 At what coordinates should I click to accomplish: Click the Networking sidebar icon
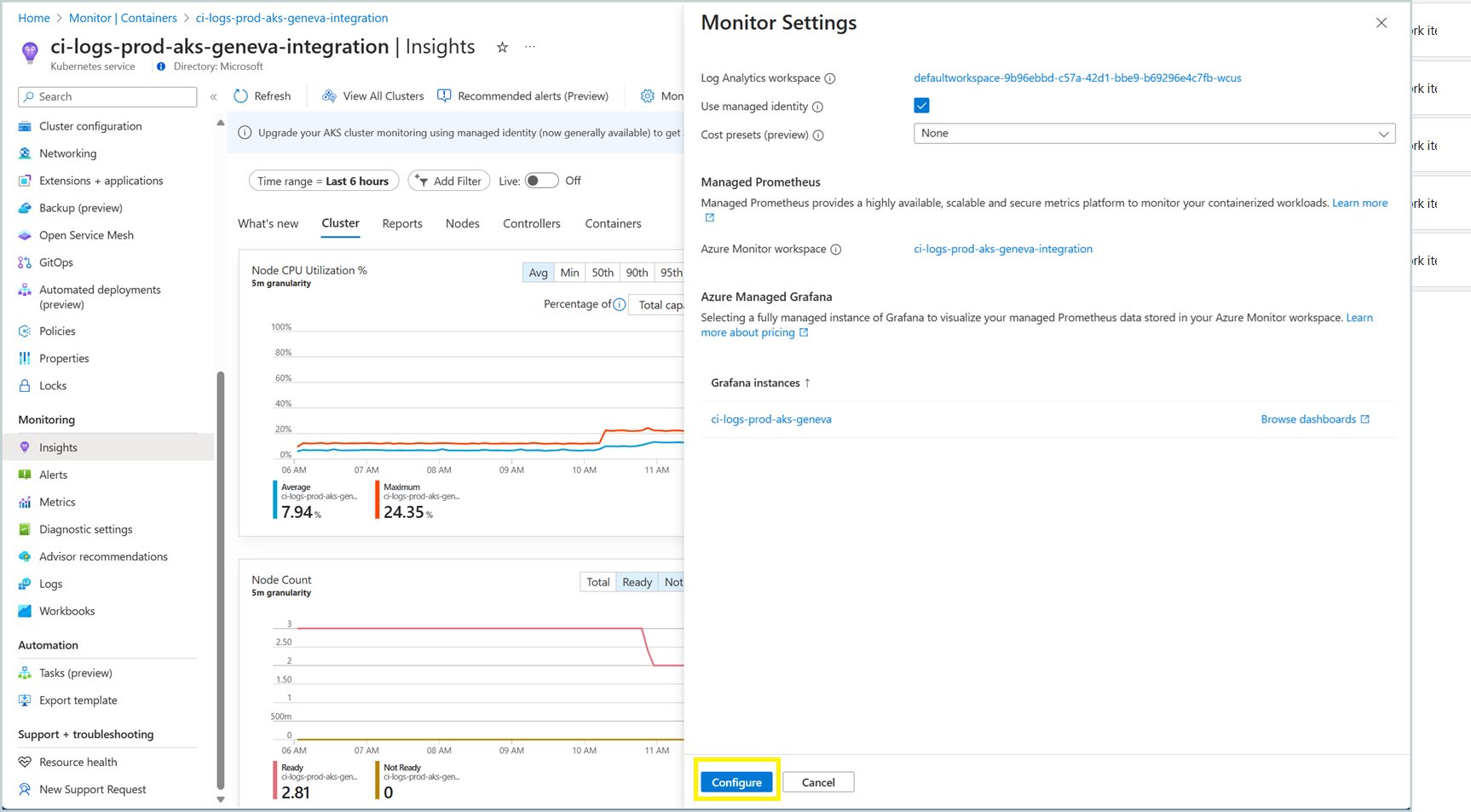tap(25, 153)
